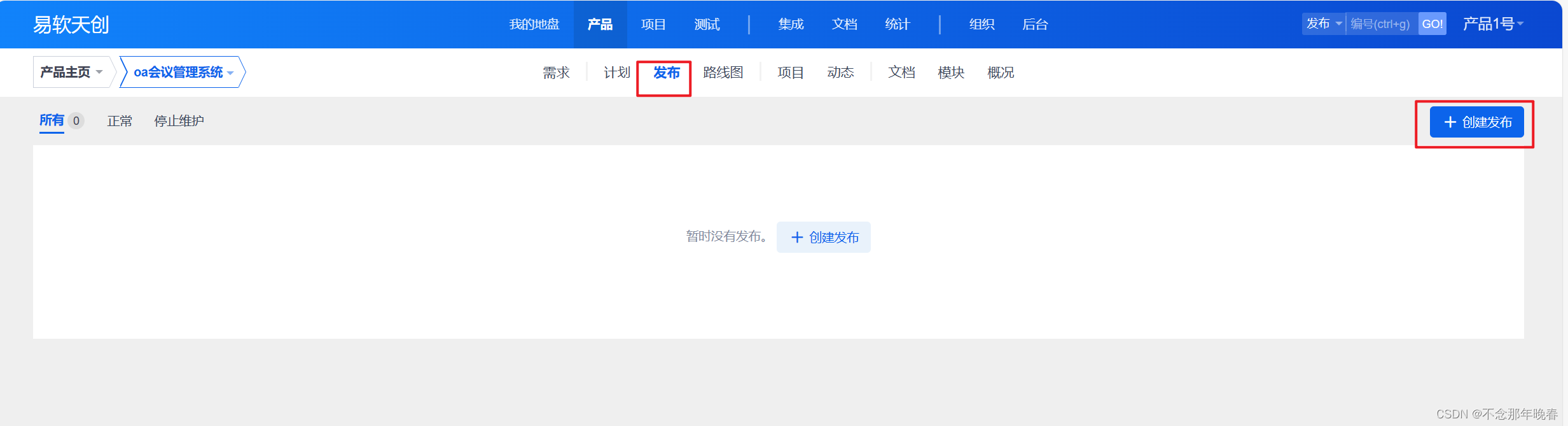Expand the 发布 search type dropdown
This screenshot has height=426, width=1568.
(x=1324, y=24)
